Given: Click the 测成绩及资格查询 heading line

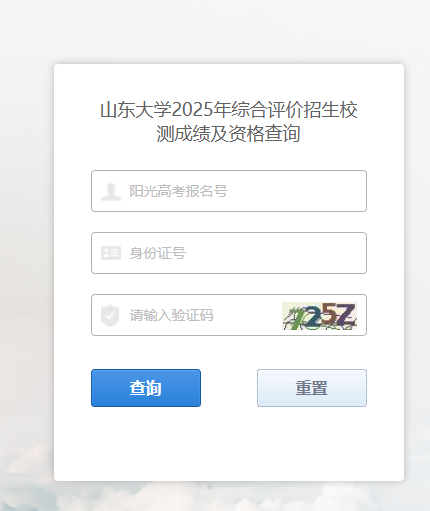Looking at the screenshot, I should click(229, 134).
